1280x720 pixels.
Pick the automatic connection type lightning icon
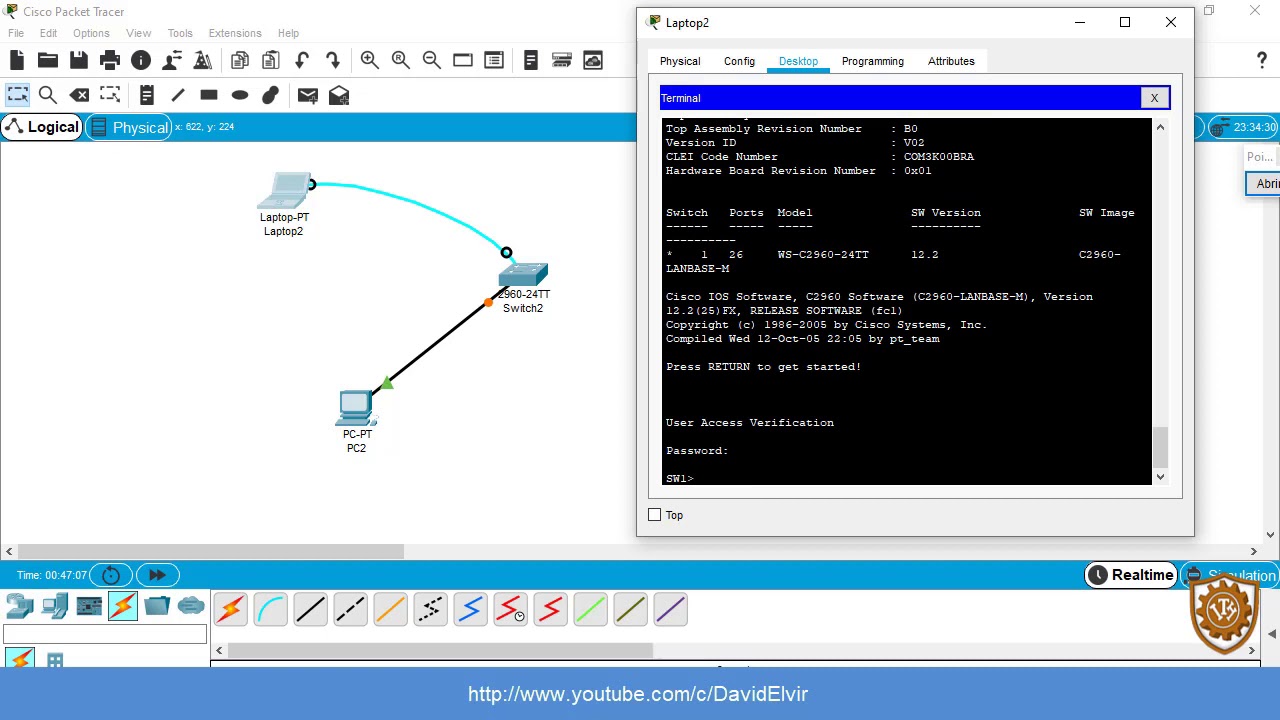pyautogui.click(x=231, y=609)
